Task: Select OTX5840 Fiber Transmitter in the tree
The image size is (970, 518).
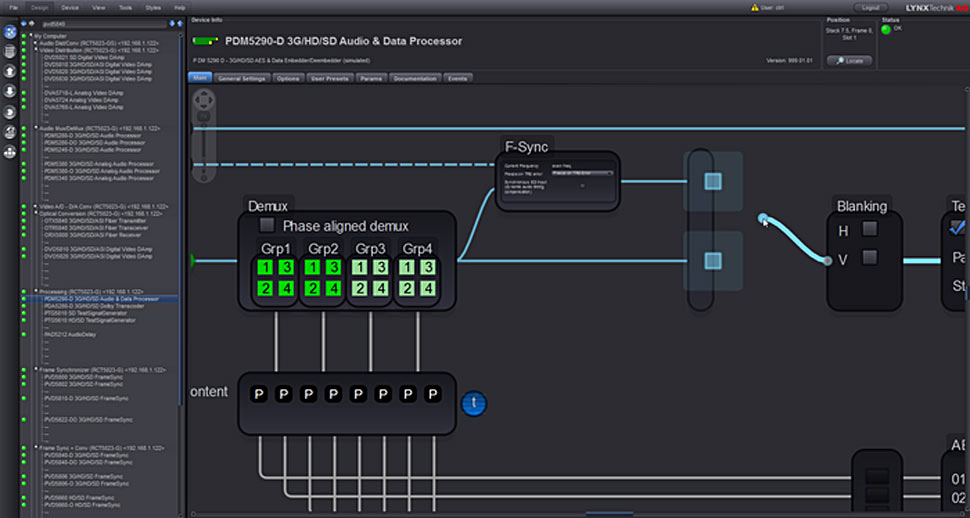Action: [x=95, y=220]
